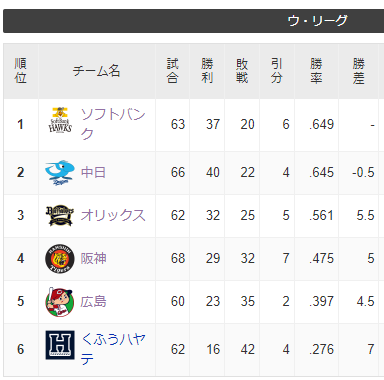Open the 阪神 team link
384x380 pixels.
(93, 258)
